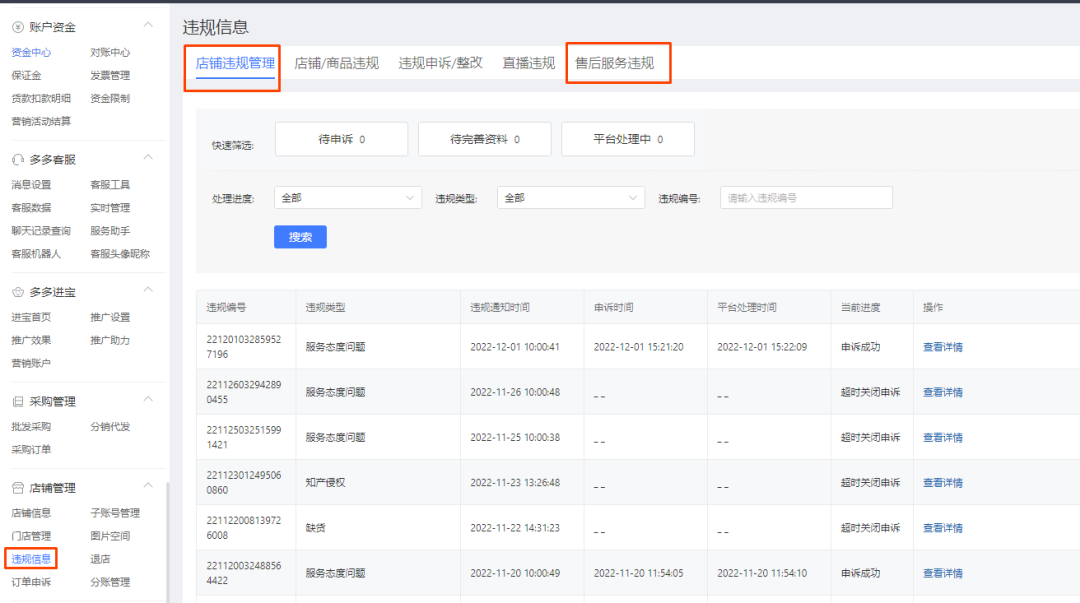
Task: Open the 违规类型 dropdown
Action: point(571,198)
